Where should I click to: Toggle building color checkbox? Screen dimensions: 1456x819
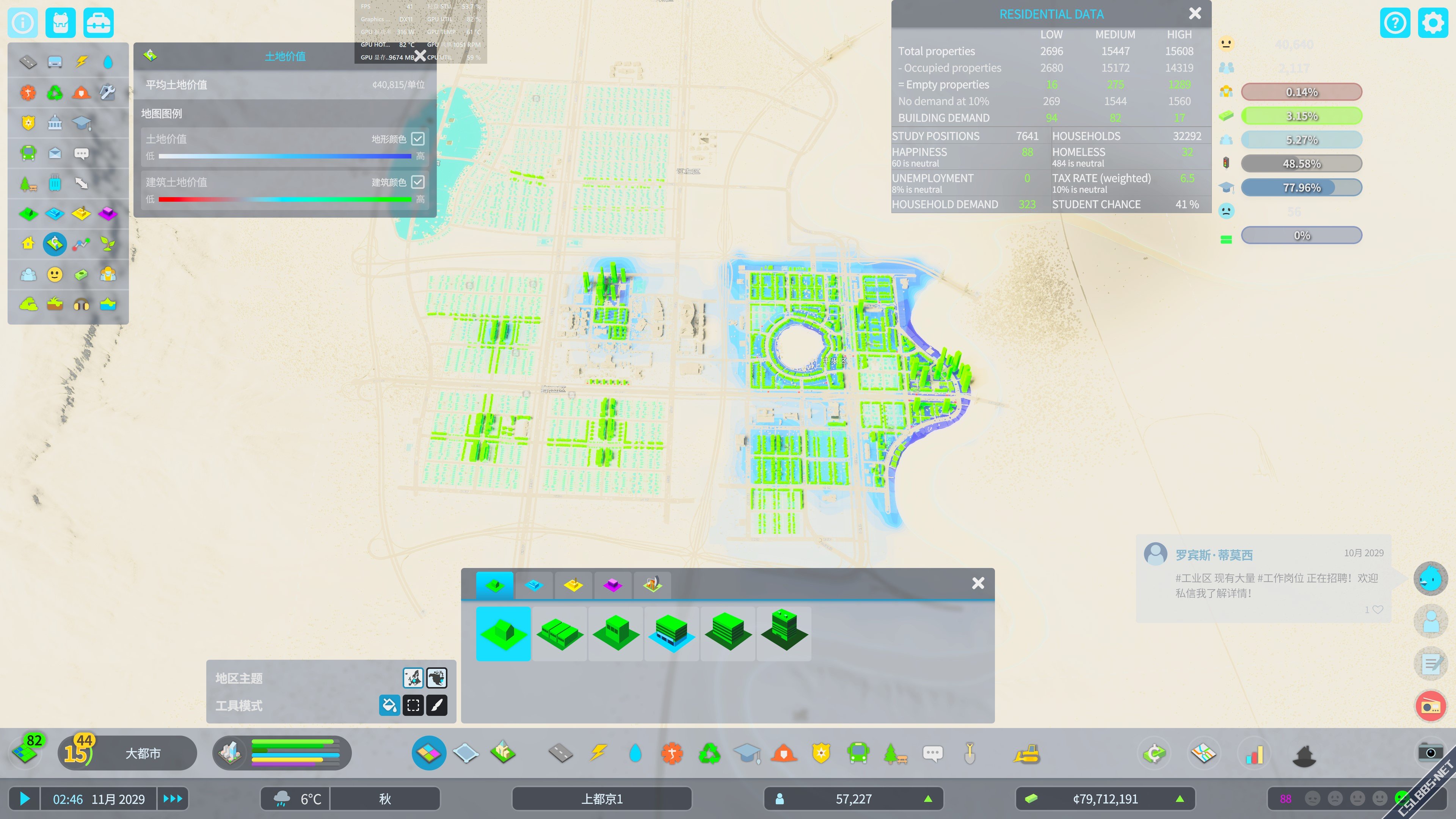418,182
